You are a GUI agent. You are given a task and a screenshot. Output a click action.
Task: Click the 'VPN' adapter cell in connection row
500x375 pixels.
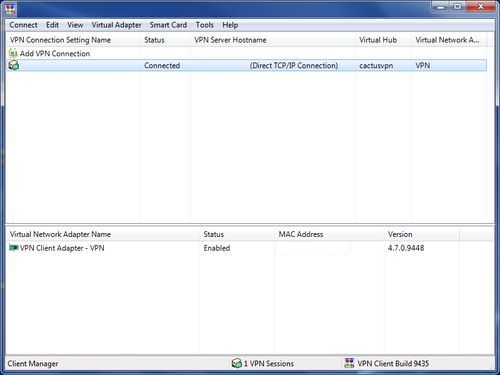(423, 66)
